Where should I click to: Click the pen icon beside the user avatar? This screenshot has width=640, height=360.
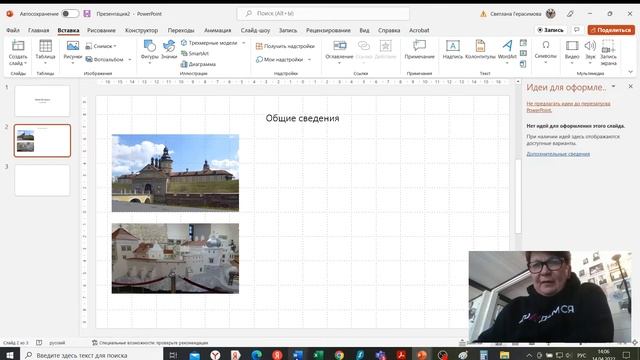pyautogui.click(x=570, y=13)
